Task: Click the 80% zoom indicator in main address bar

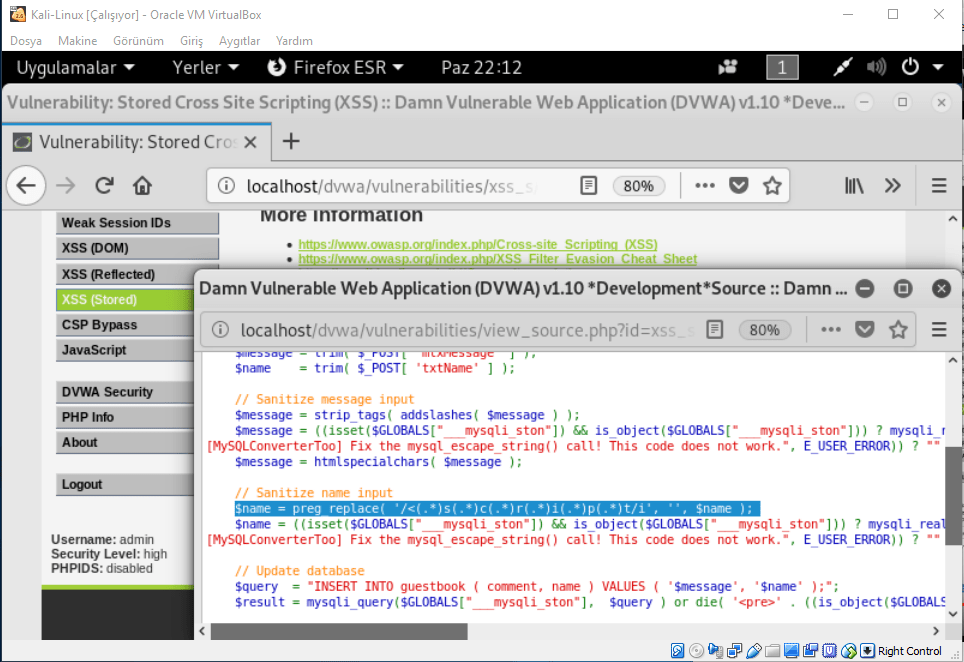Action: point(639,186)
